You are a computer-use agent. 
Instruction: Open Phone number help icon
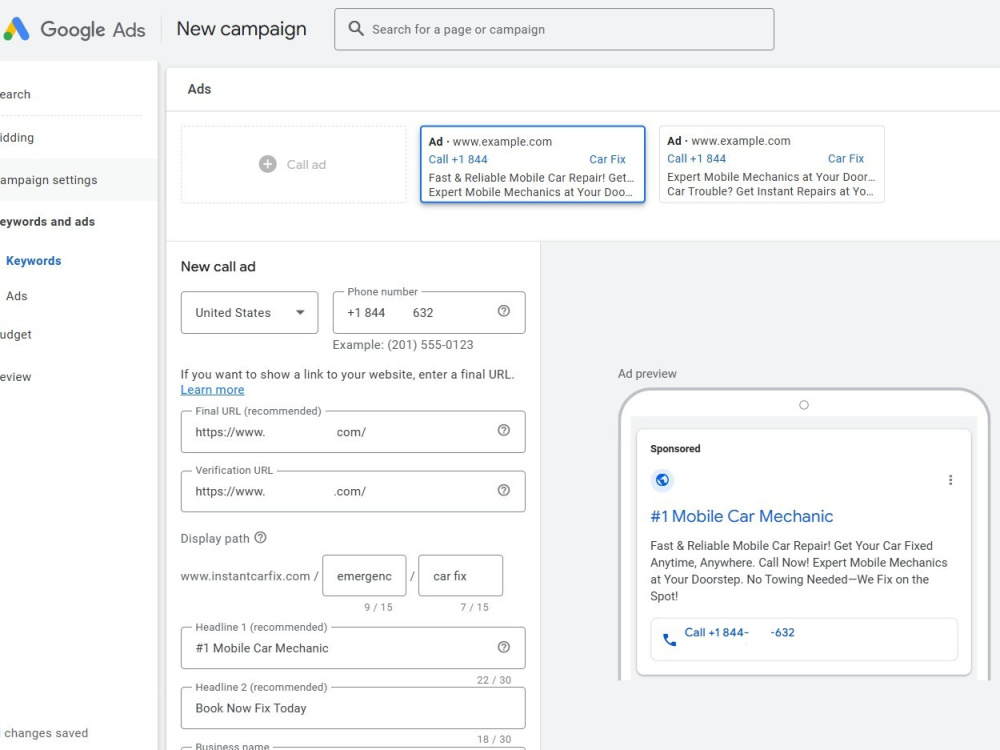[504, 311]
